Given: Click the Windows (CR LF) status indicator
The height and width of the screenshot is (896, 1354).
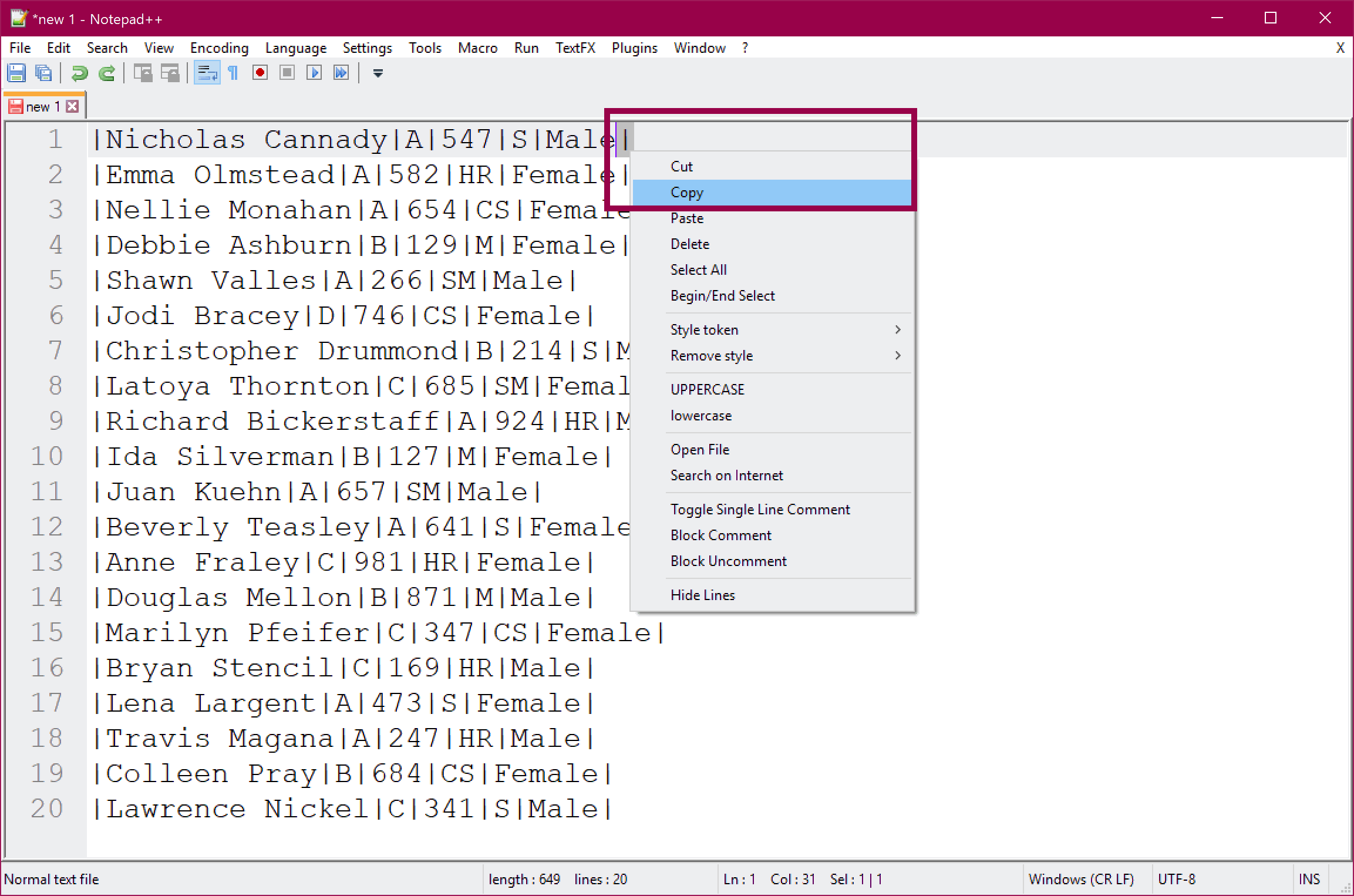Looking at the screenshot, I should [1081, 879].
